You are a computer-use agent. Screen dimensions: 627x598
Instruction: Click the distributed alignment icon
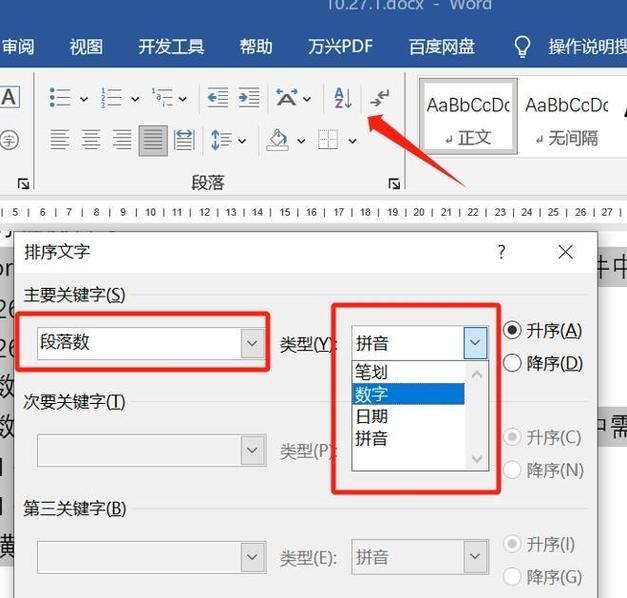tap(184, 140)
